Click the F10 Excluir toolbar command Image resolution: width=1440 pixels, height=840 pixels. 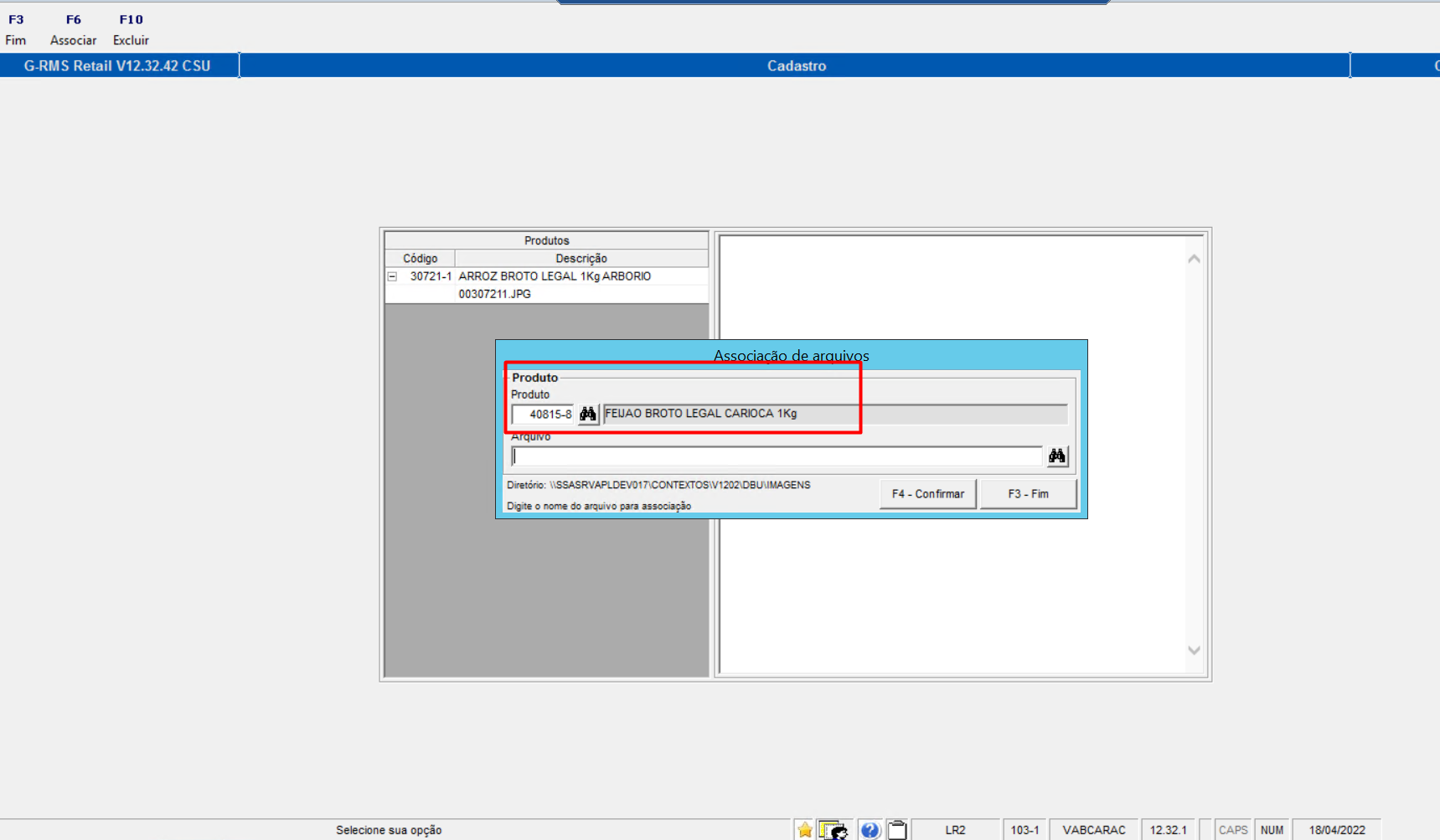131,29
